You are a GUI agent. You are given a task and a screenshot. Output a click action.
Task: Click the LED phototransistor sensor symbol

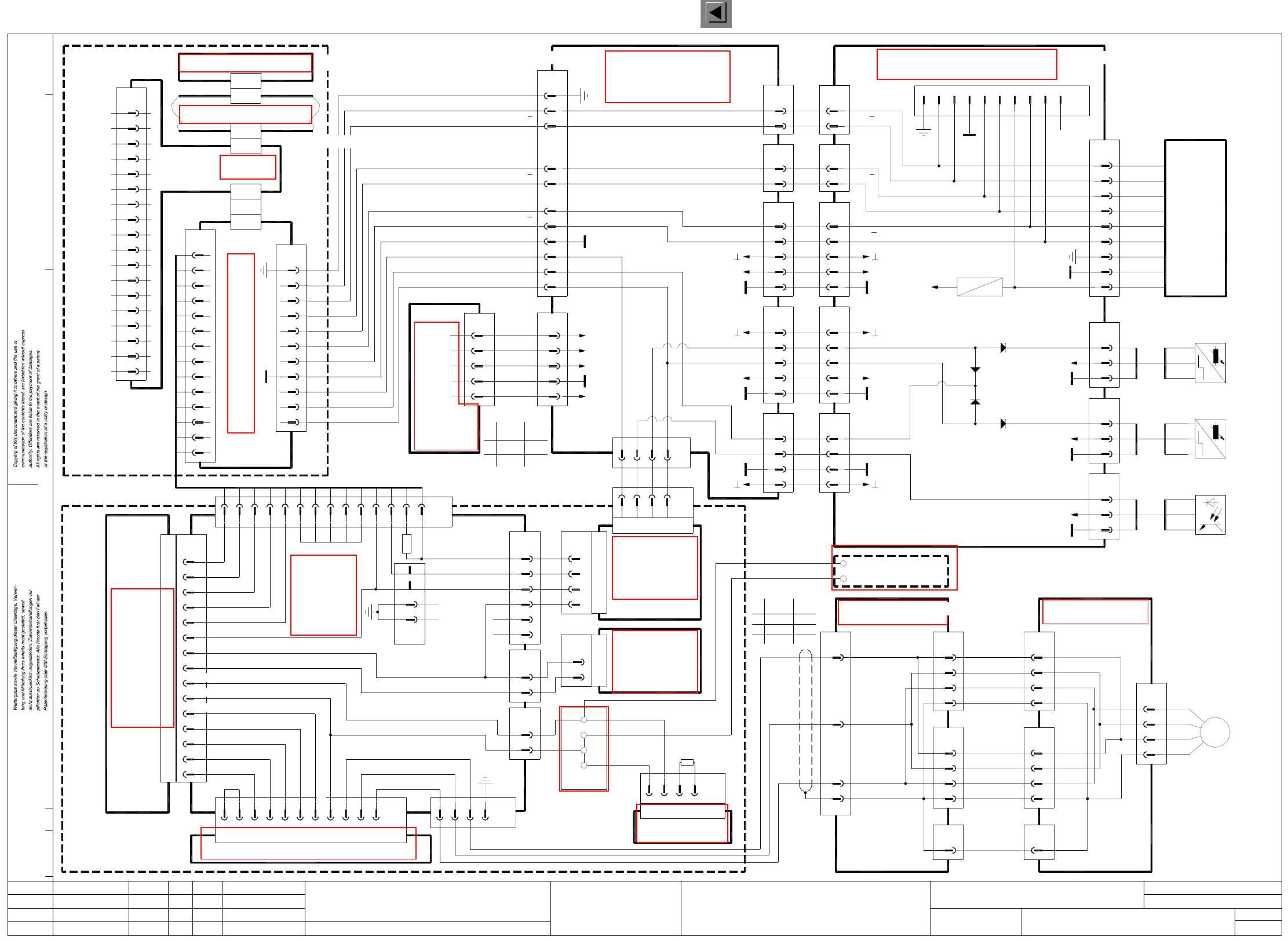coord(1210,515)
